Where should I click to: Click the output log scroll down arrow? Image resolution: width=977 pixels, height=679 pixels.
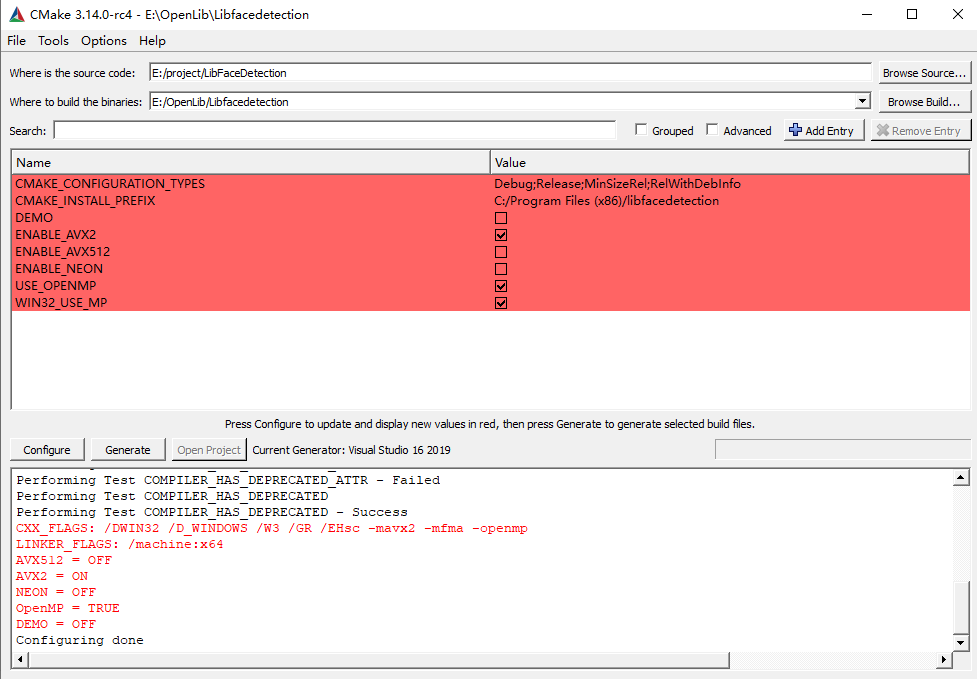point(960,642)
